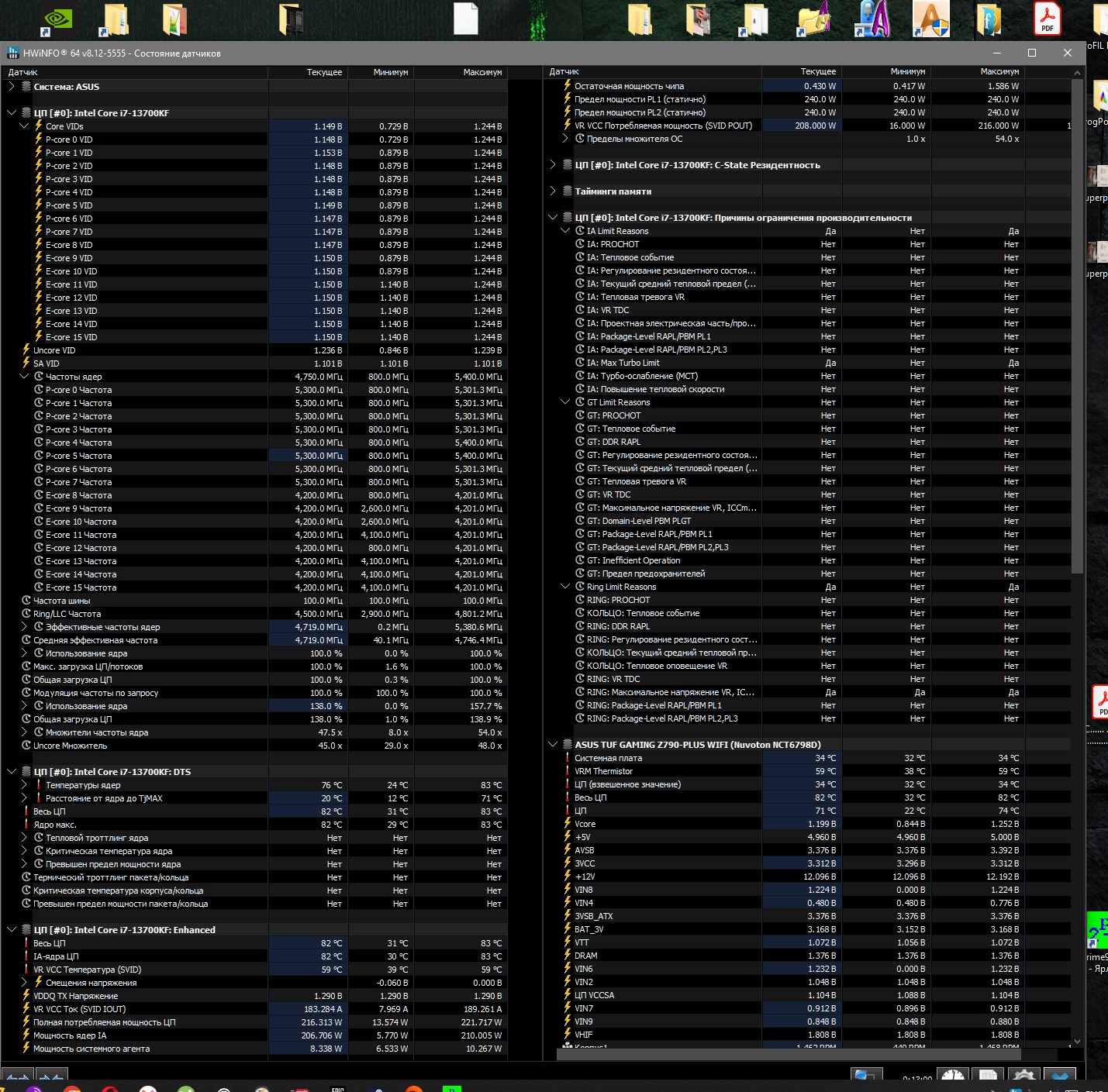Click the right panel vertical scrollbar

pos(1077,326)
